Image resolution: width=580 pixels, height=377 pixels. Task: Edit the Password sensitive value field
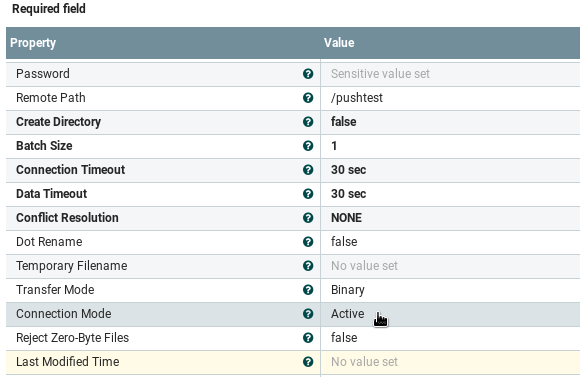pyautogui.click(x=450, y=74)
